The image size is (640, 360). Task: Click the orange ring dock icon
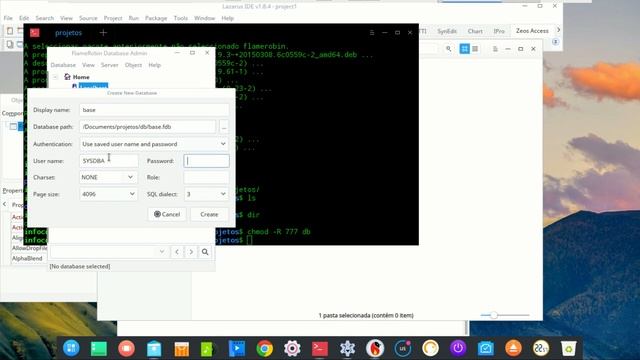pos(431,349)
